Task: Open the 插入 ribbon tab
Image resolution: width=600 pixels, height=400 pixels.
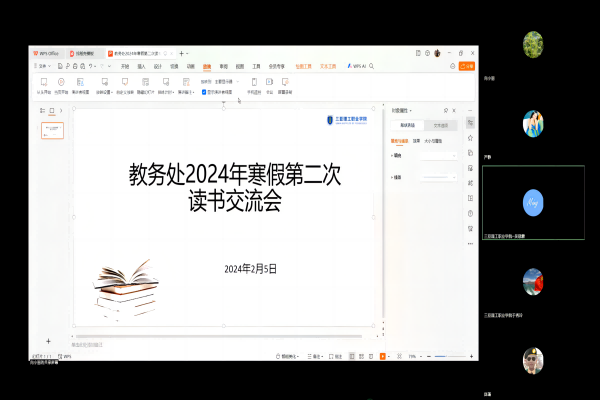Action: pyautogui.click(x=141, y=66)
